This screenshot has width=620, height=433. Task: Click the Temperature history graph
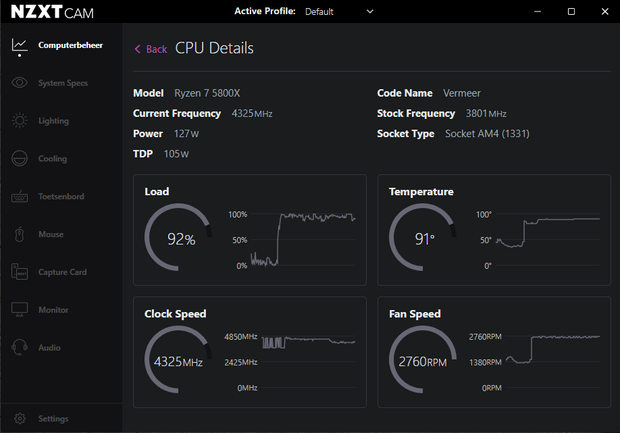click(548, 240)
